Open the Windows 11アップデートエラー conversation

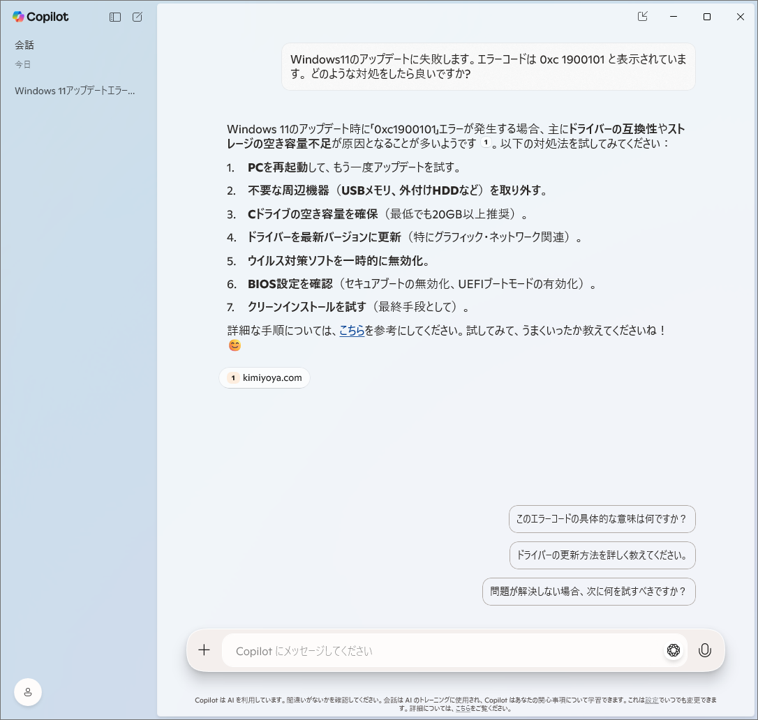pyautogui.click(x=75, y=91)
